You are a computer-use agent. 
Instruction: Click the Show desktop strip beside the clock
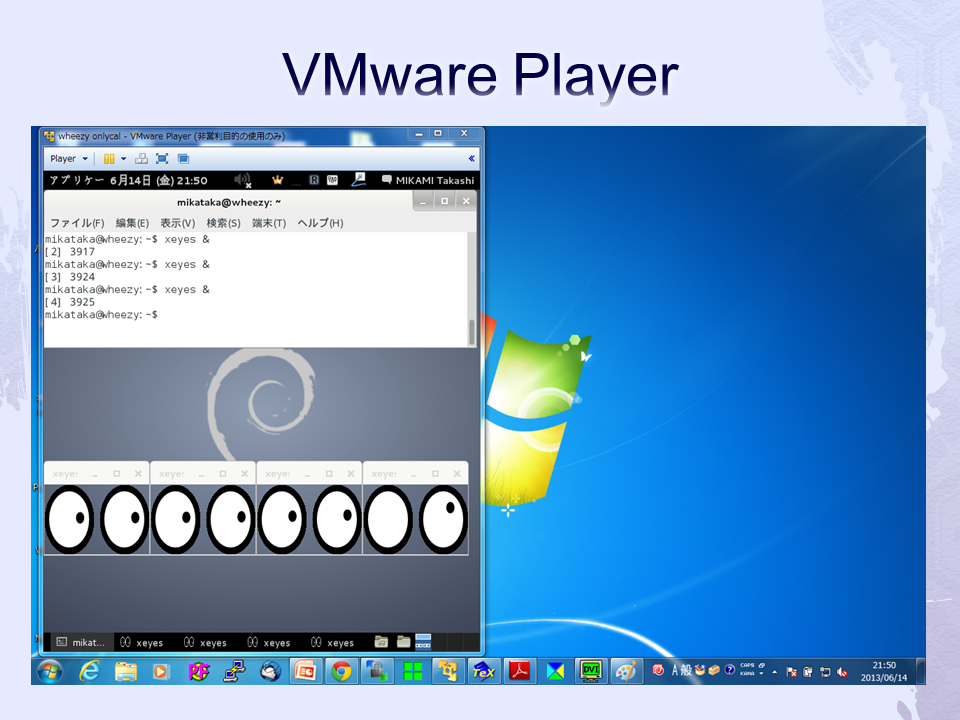pyautogui.click(x=921, y=672)
